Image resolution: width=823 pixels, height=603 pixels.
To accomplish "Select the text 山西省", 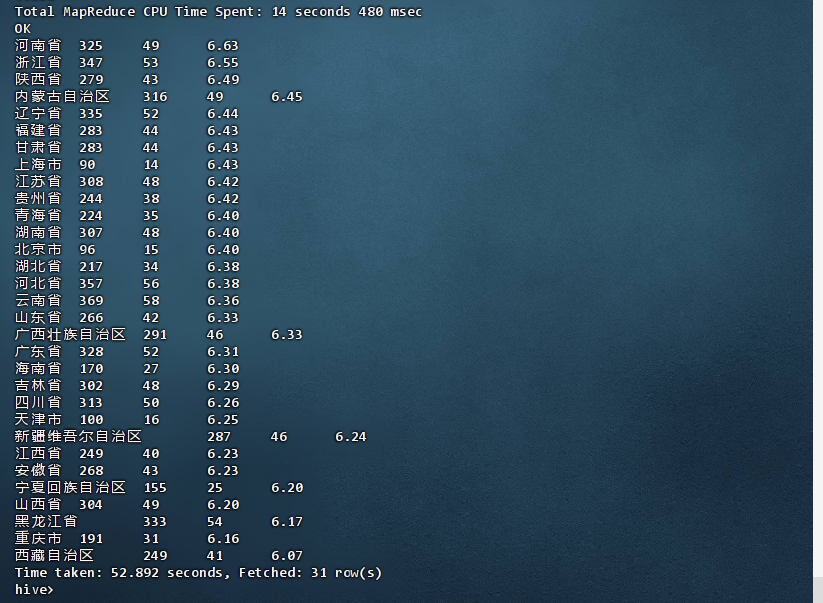I will coord(38,504).
